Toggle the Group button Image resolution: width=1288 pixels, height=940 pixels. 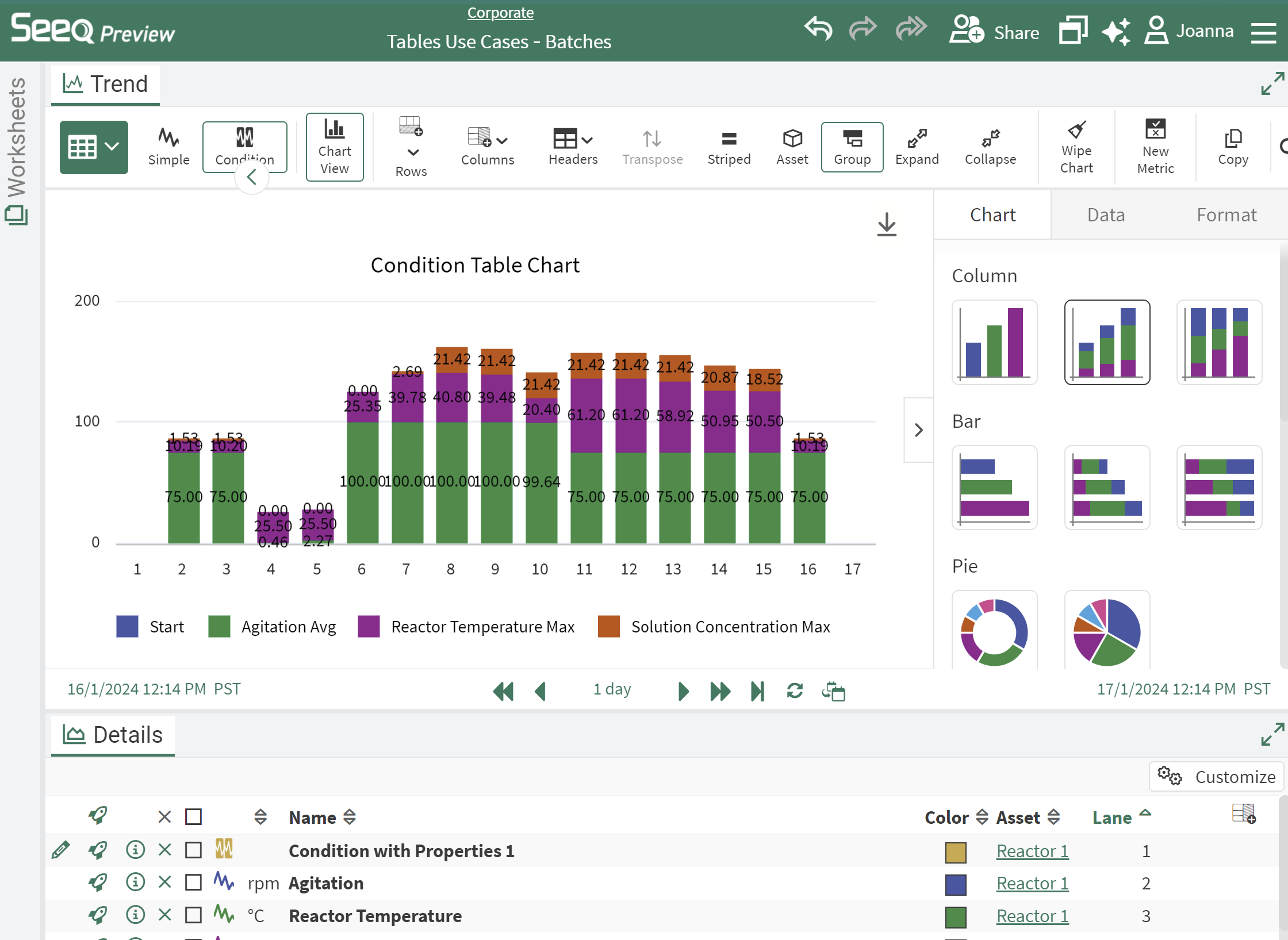click(852, 147)
